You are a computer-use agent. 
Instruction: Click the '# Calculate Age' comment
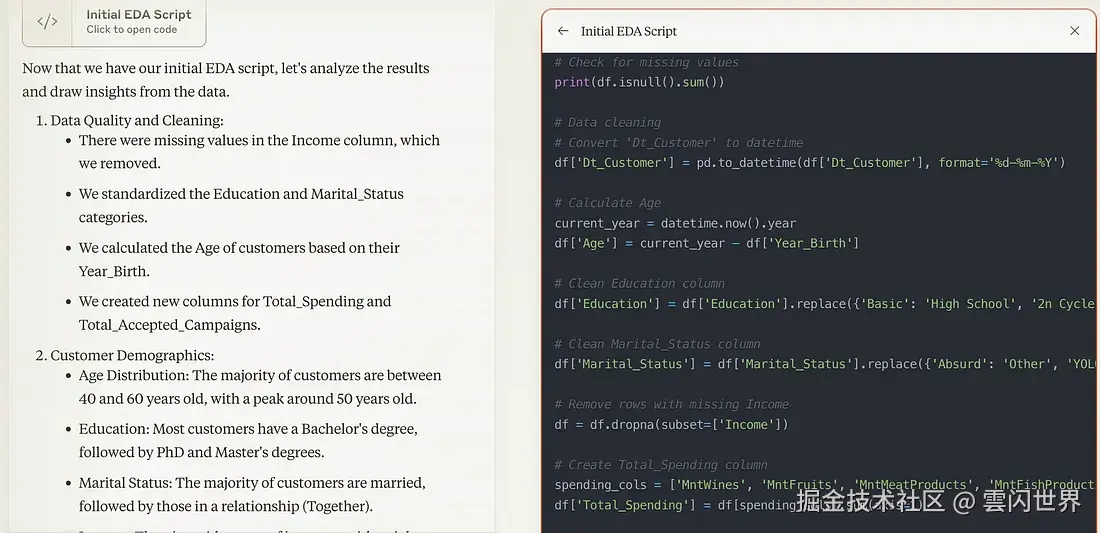608,203
